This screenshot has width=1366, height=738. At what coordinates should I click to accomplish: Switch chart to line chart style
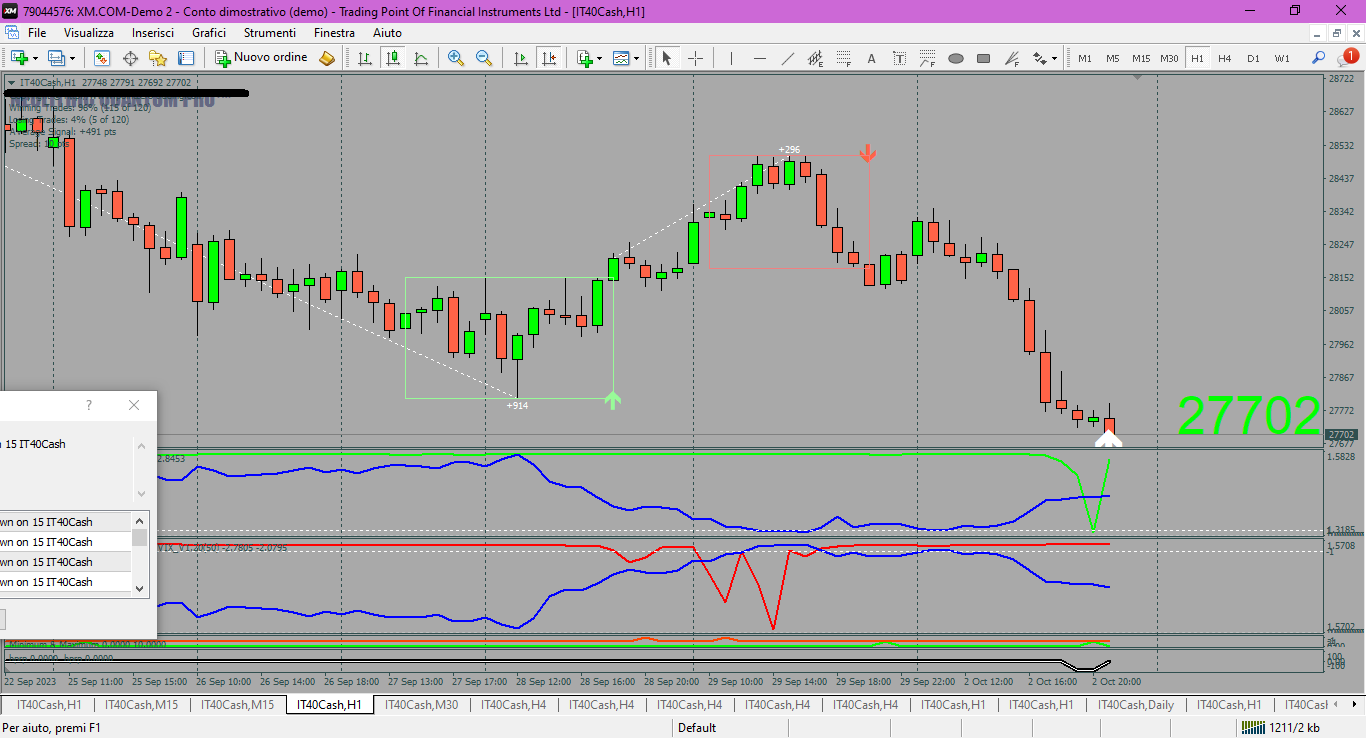(421, 58)
